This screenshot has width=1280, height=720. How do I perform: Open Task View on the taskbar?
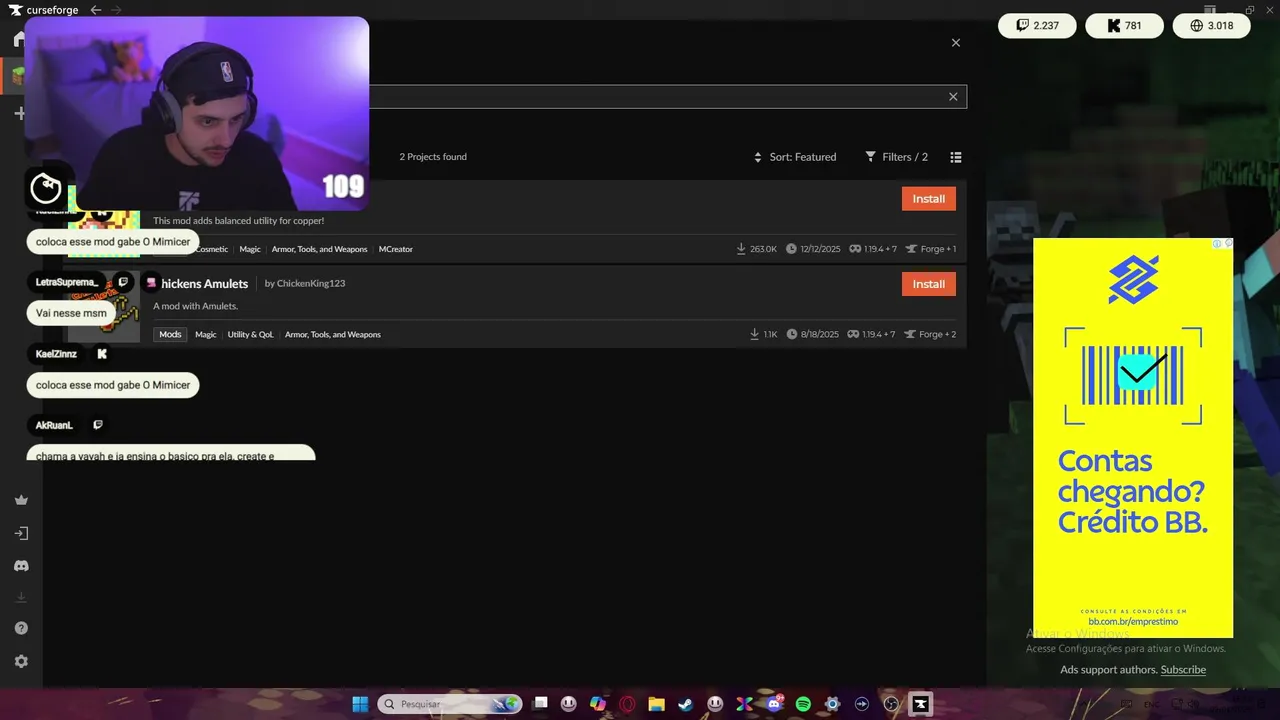tap(541, 704)
